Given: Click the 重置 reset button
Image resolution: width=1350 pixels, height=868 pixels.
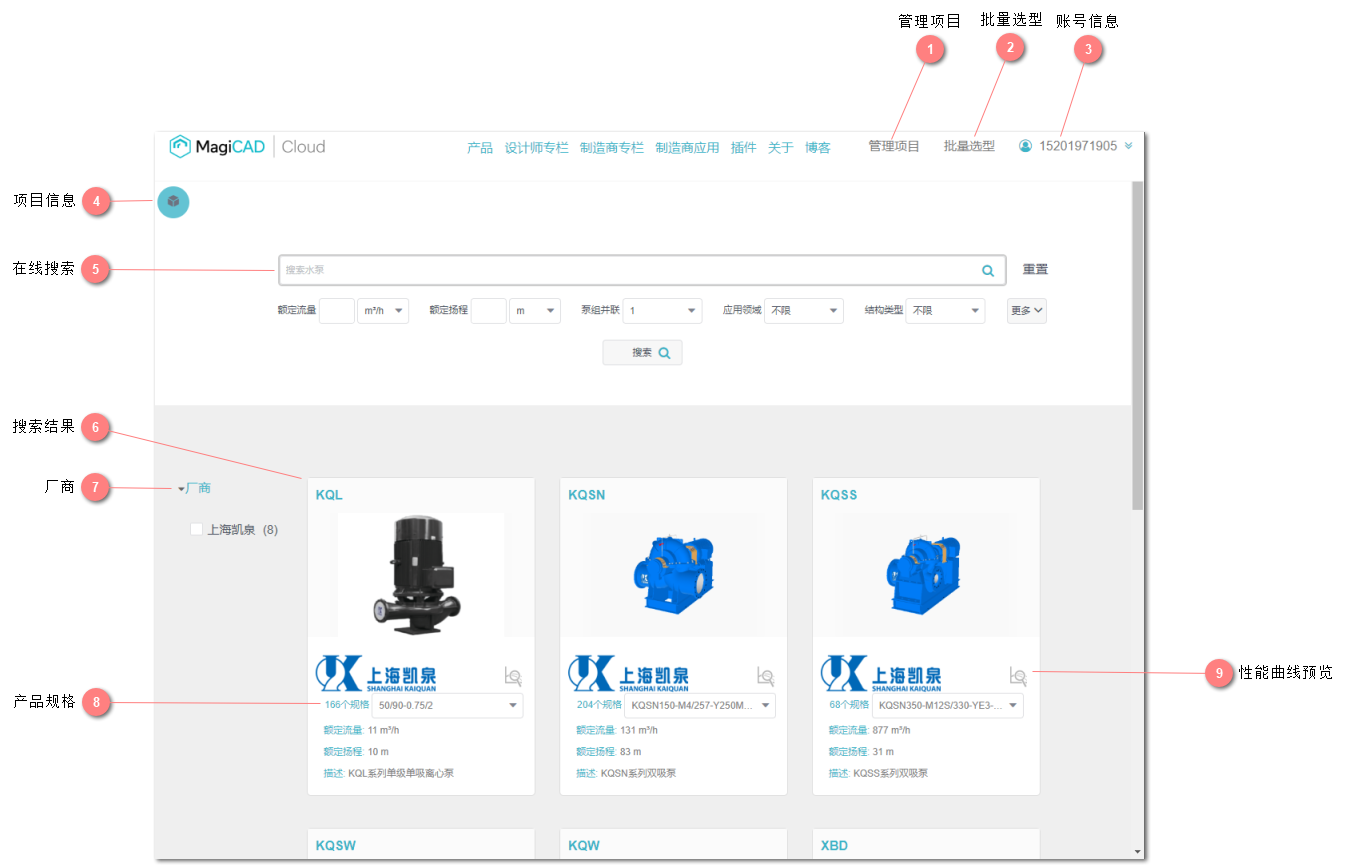Looking at the screenshot, I should pyautogui.click(x=1035, y=270).
